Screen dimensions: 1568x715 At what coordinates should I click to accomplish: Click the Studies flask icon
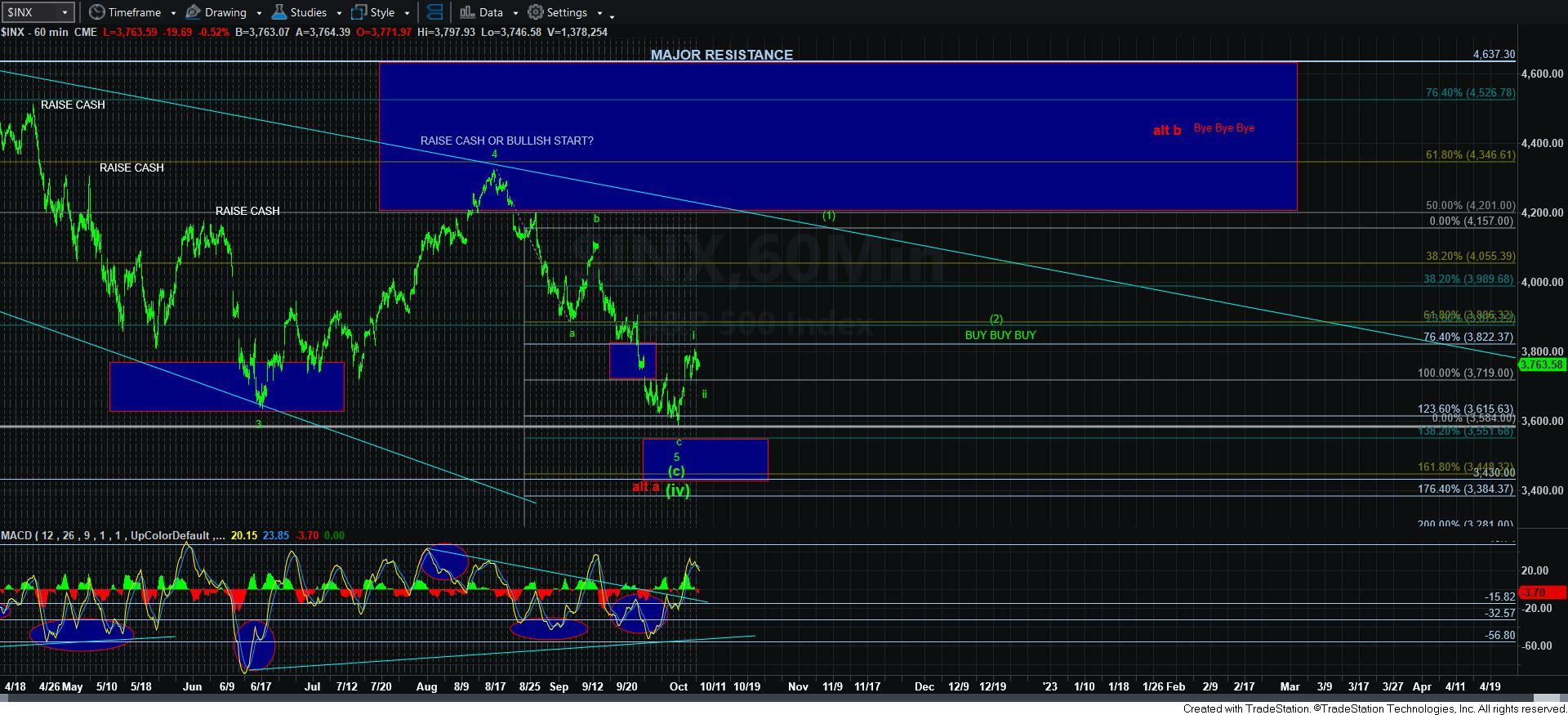pos(279,12)
